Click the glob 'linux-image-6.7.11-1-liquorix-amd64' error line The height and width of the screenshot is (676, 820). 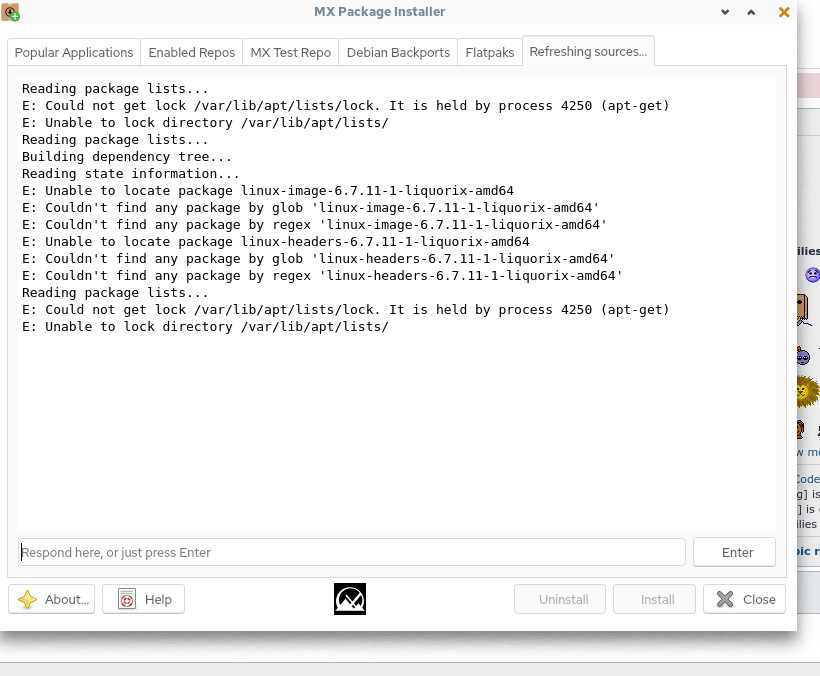pyautogui.click(x=311, y=208)
